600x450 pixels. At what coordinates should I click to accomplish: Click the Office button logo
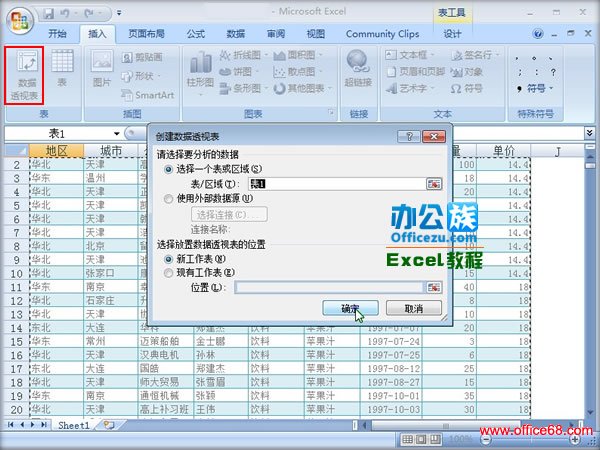click(20, 20)
